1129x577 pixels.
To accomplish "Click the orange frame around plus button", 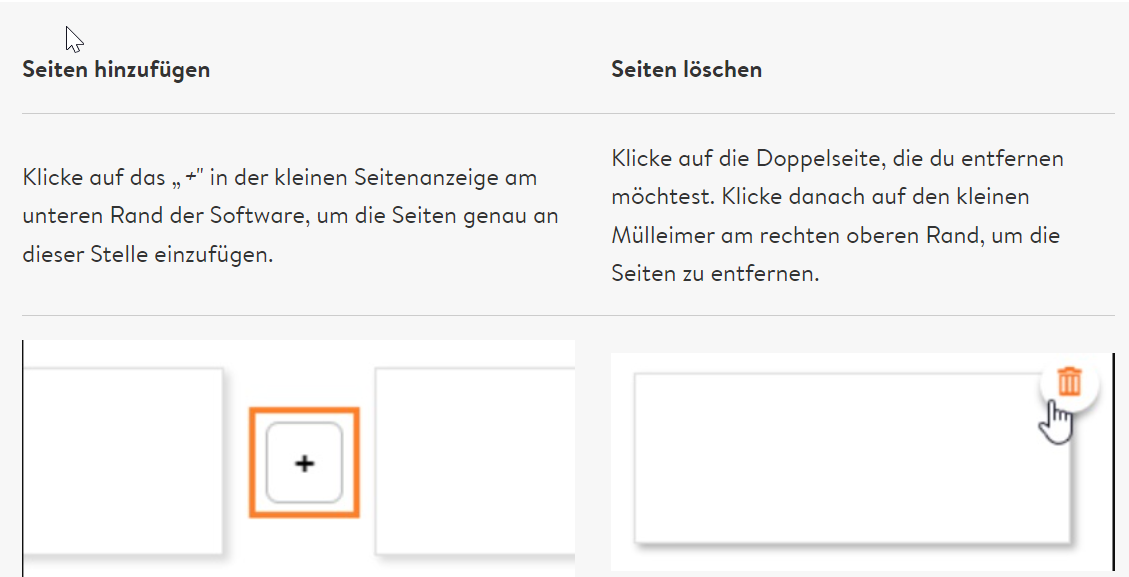I will tap(304, 462).
